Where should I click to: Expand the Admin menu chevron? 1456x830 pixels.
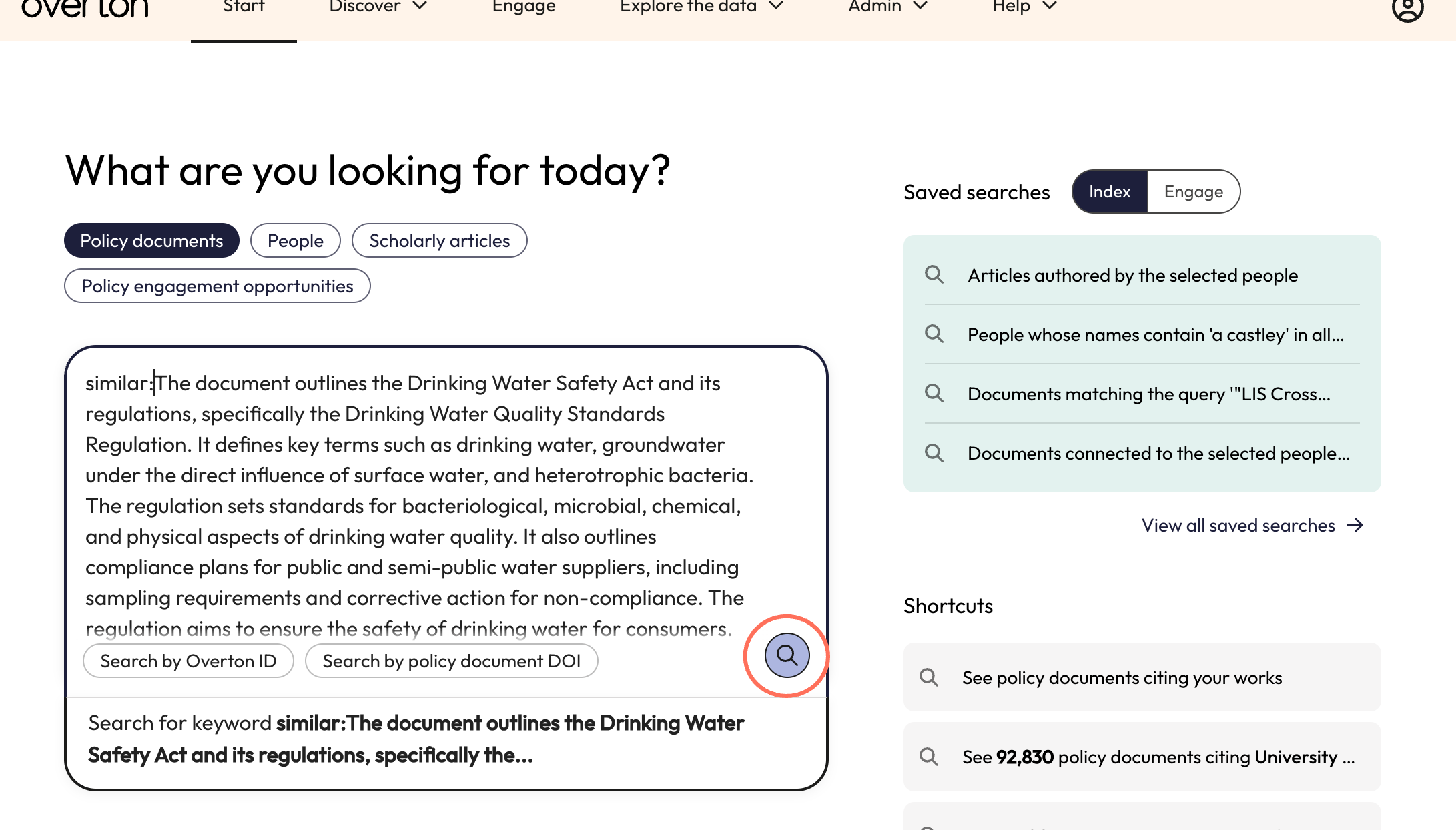pyautogui.click(x=921, y=6)
